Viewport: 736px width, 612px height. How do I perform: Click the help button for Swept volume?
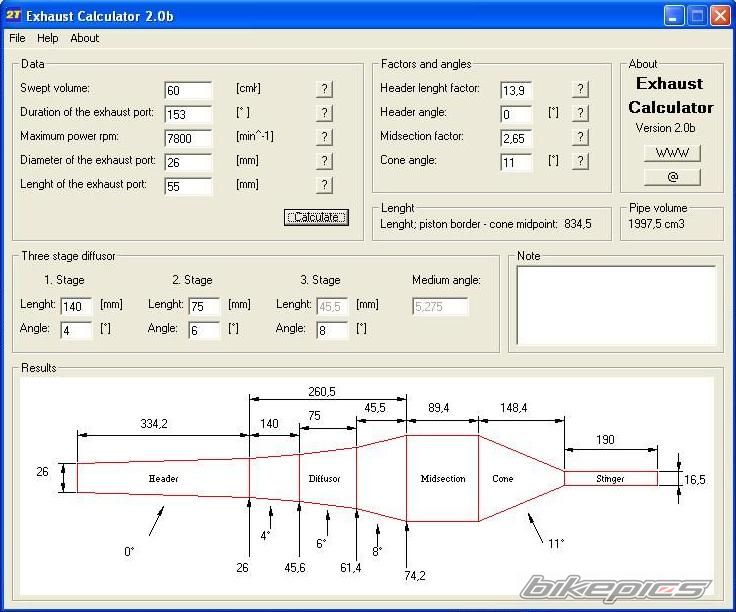324,89
